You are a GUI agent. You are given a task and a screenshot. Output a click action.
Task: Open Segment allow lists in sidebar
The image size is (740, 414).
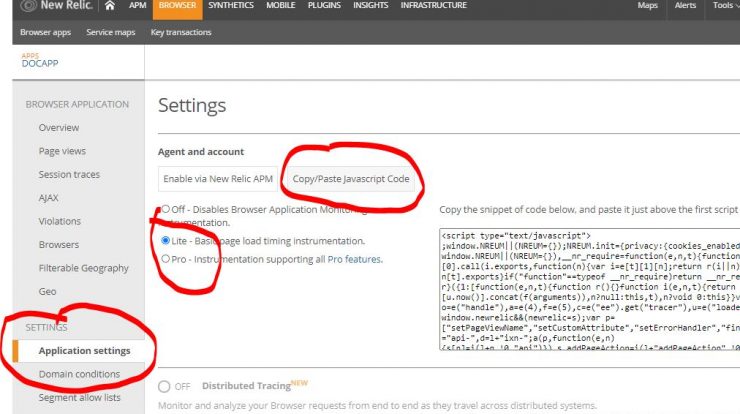pos(79,397)
